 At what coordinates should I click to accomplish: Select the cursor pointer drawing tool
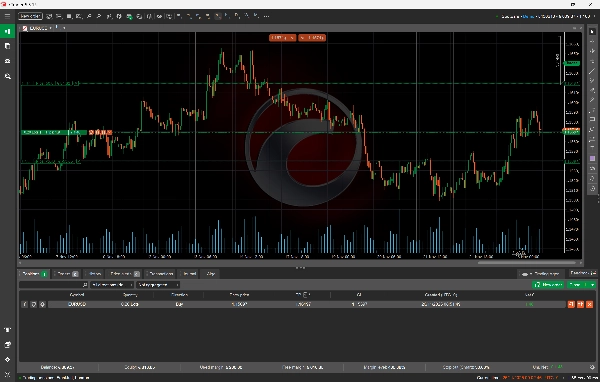point(592,31)
